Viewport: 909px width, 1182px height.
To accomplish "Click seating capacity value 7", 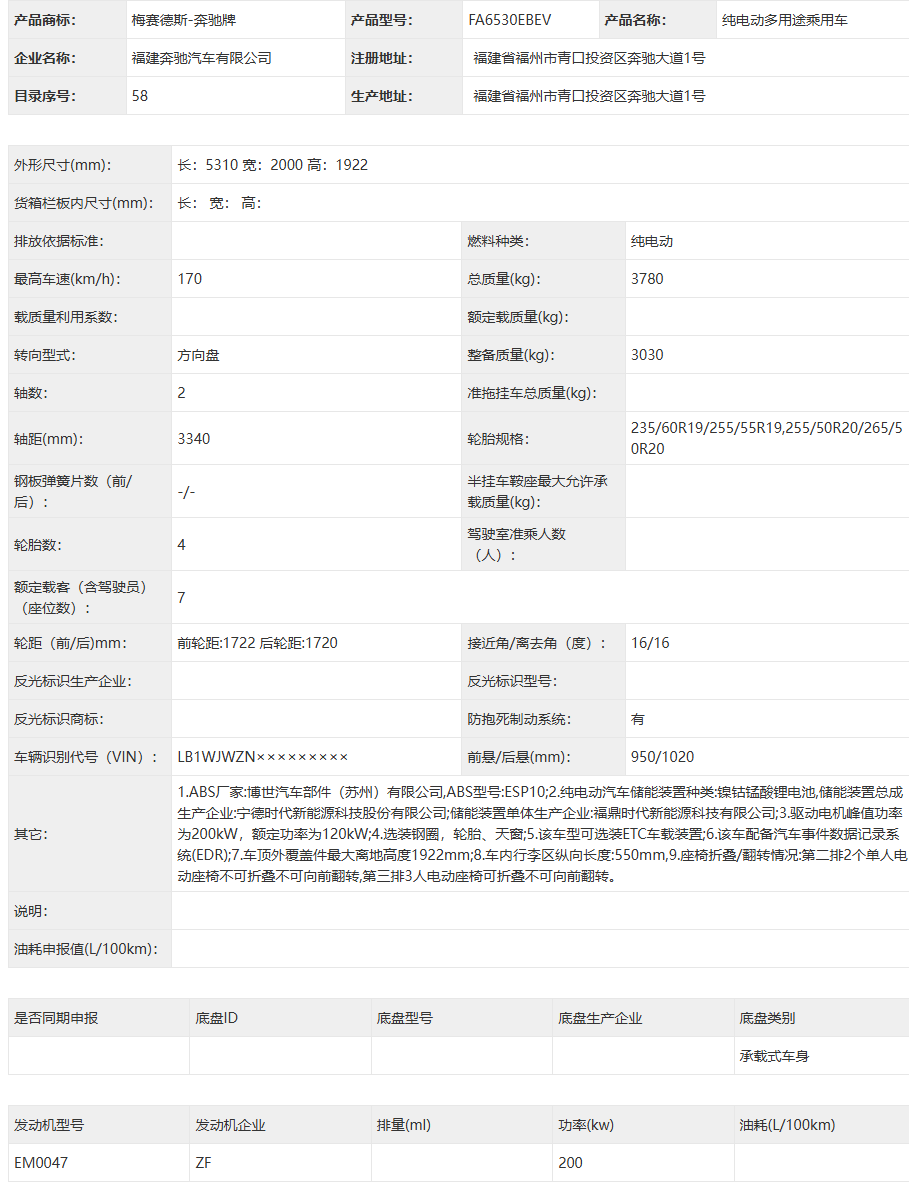I will (181, 598).
